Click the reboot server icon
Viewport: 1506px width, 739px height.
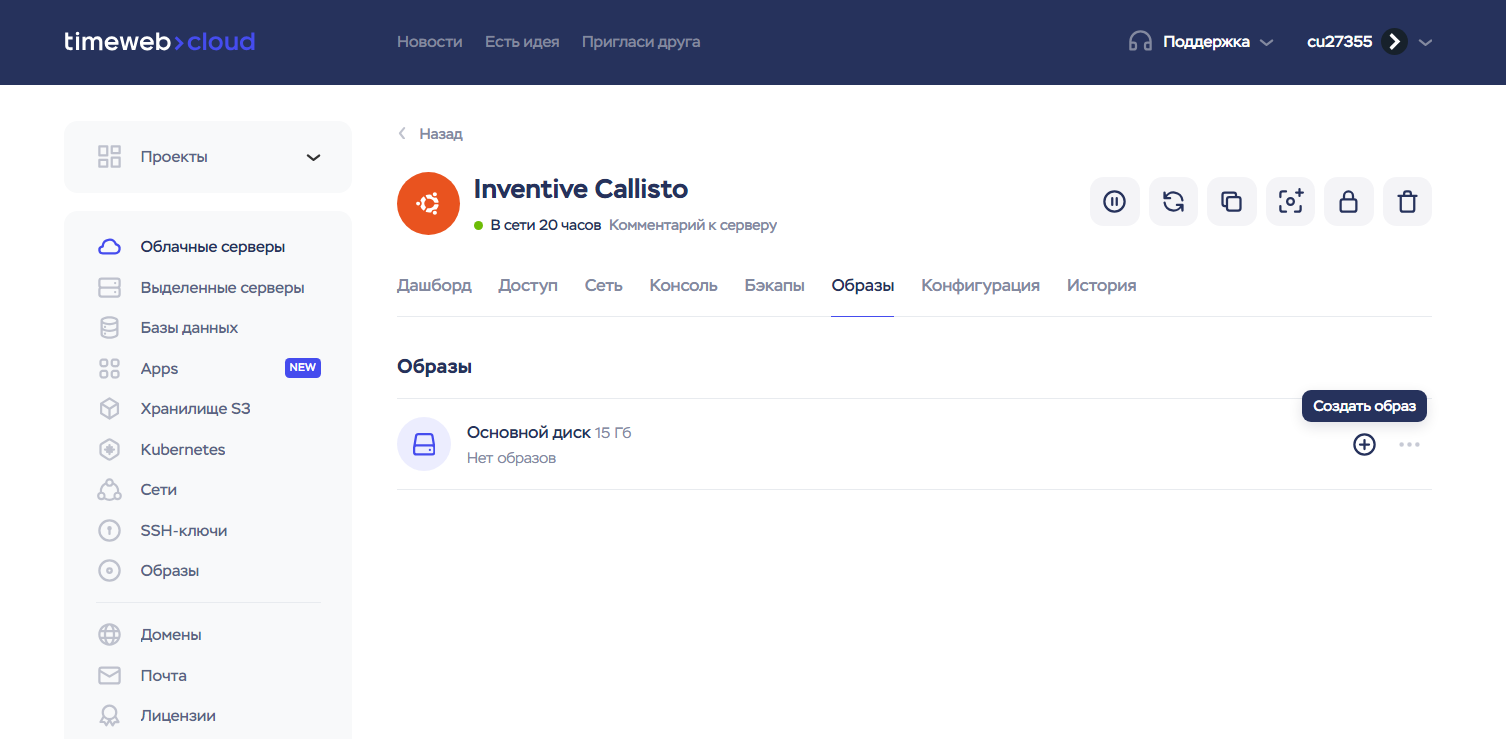click(1173, 202)
